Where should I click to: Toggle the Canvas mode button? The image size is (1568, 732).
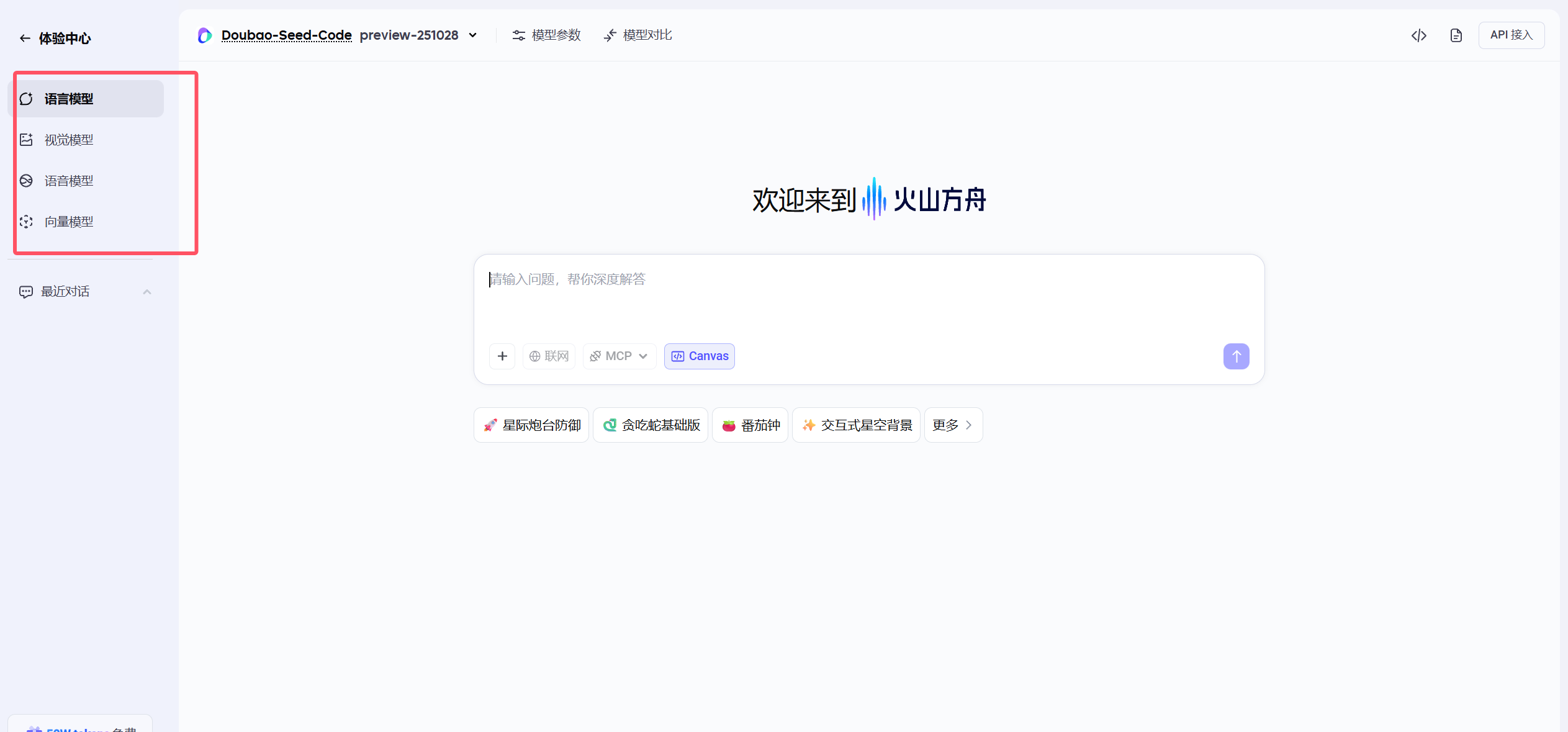click(x=700, y=356)
